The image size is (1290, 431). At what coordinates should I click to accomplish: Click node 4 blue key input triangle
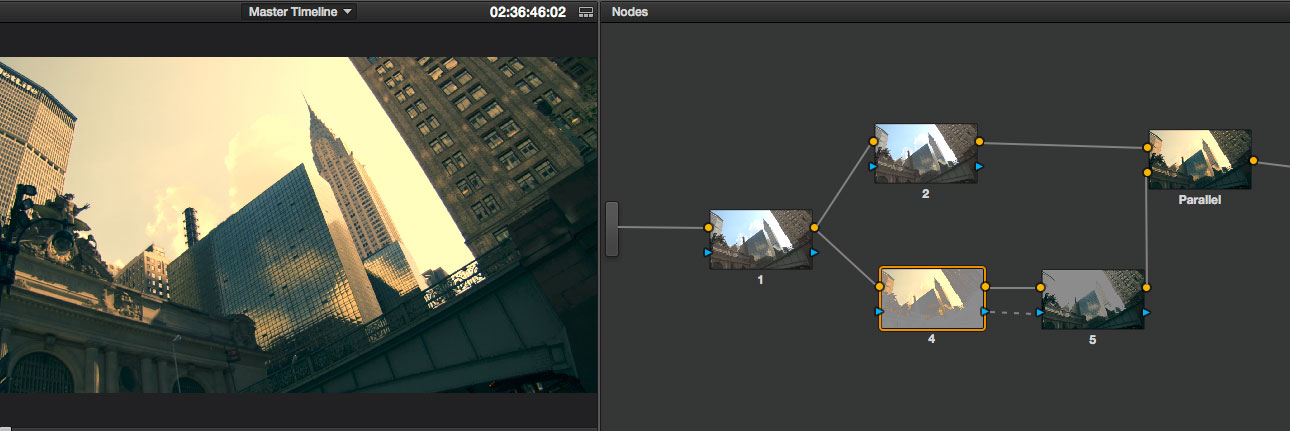click(x=879, y=312)
